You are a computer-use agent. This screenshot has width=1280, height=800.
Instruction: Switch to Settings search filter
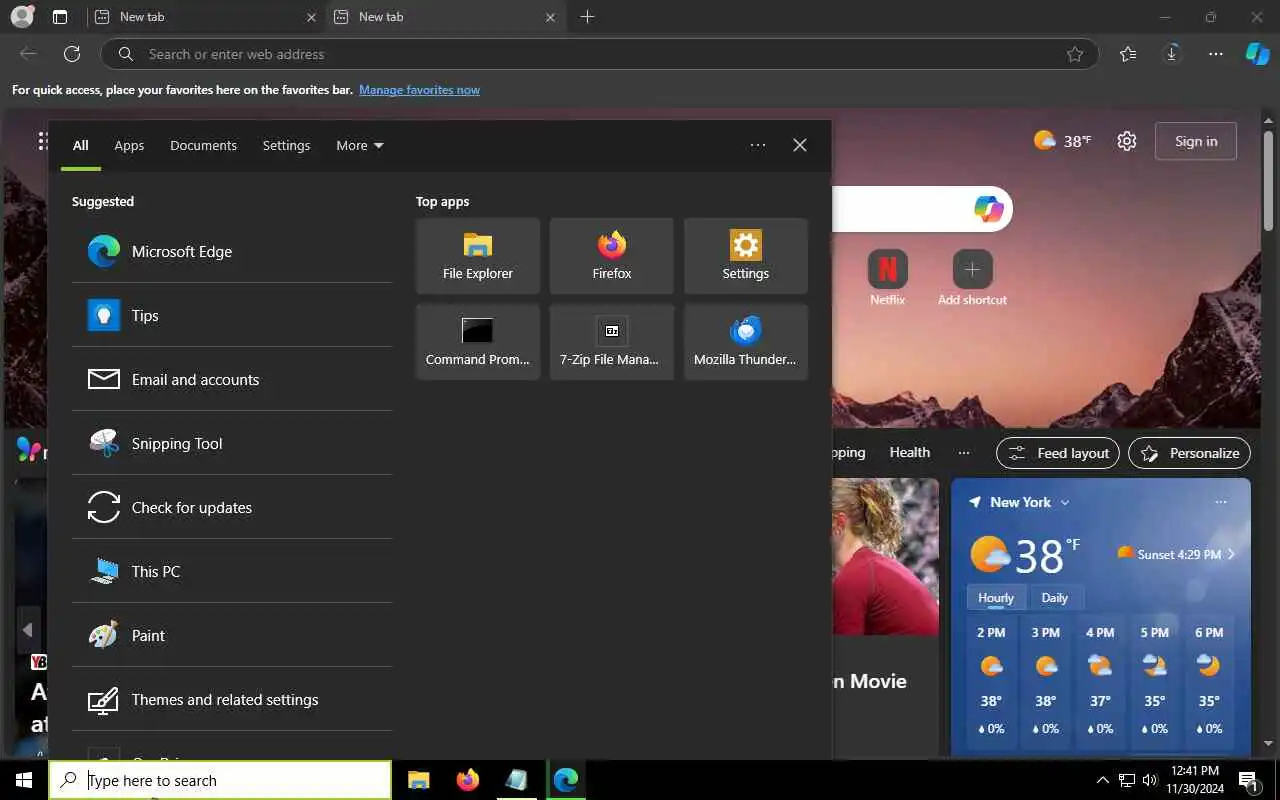point(286,145)
